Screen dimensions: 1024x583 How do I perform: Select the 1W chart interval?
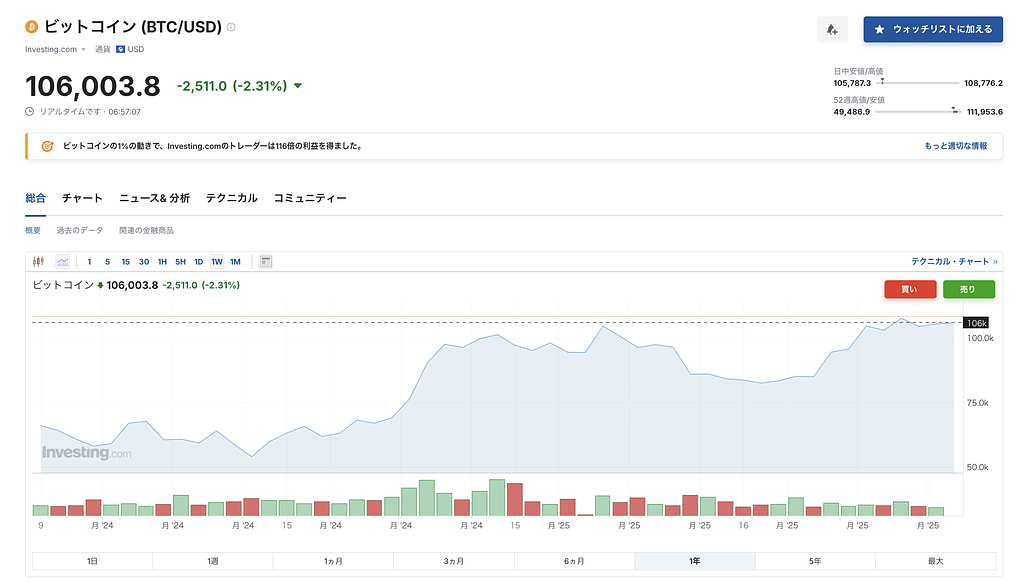click(x=217, y=262)
